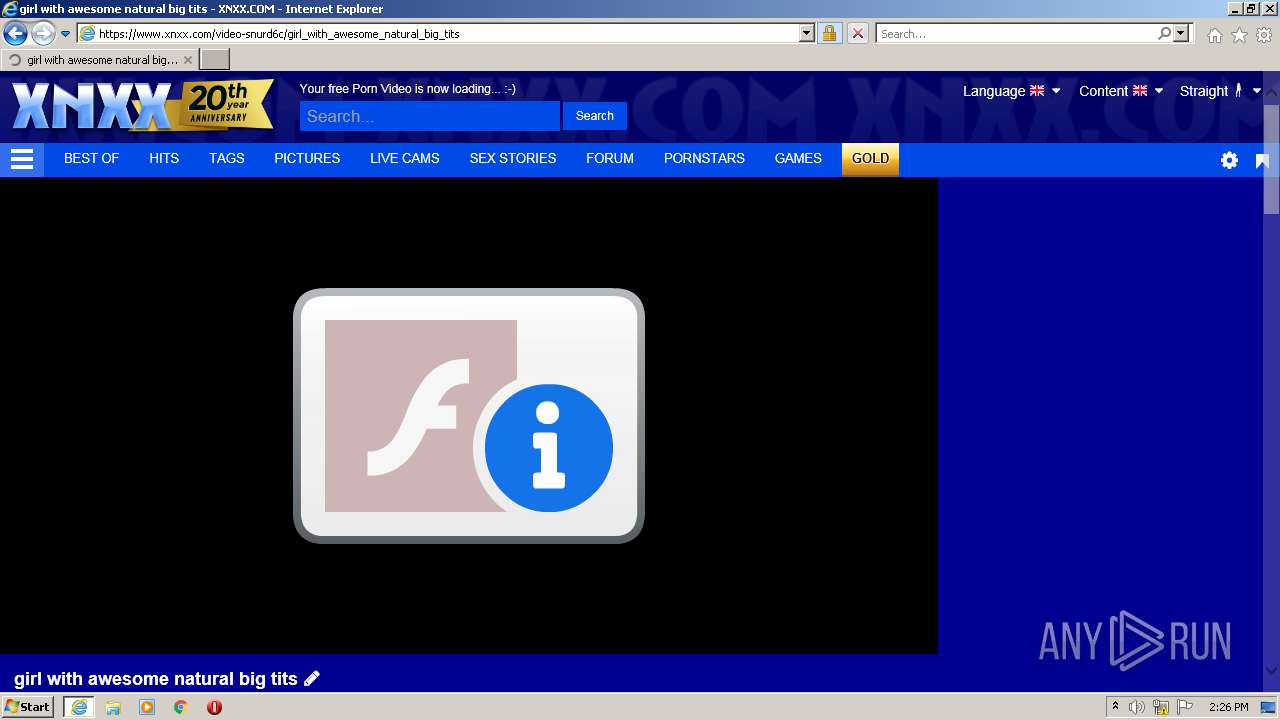Click the pencil edit icon beside title

312,679
